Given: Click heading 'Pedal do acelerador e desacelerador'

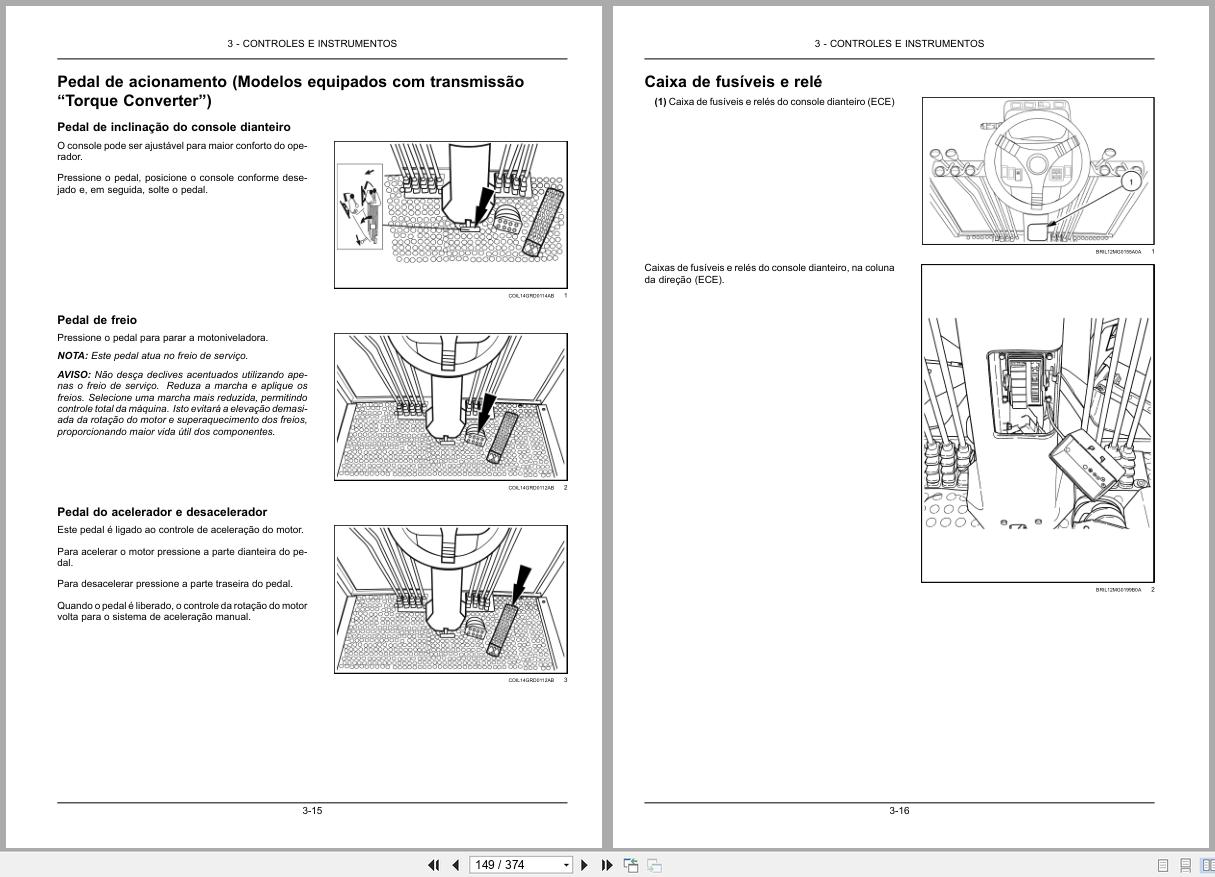Looking at the screenshot, I should point(162,512).
